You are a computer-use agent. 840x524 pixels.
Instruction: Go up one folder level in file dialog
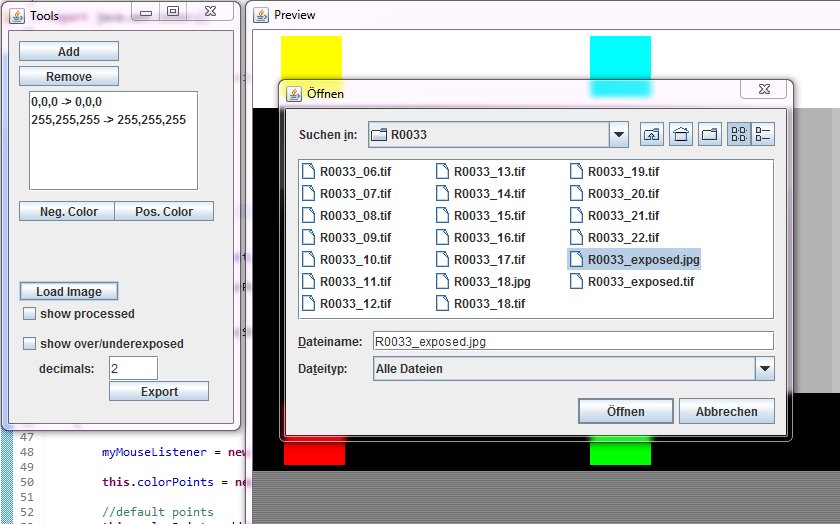[x=652, y=134]
